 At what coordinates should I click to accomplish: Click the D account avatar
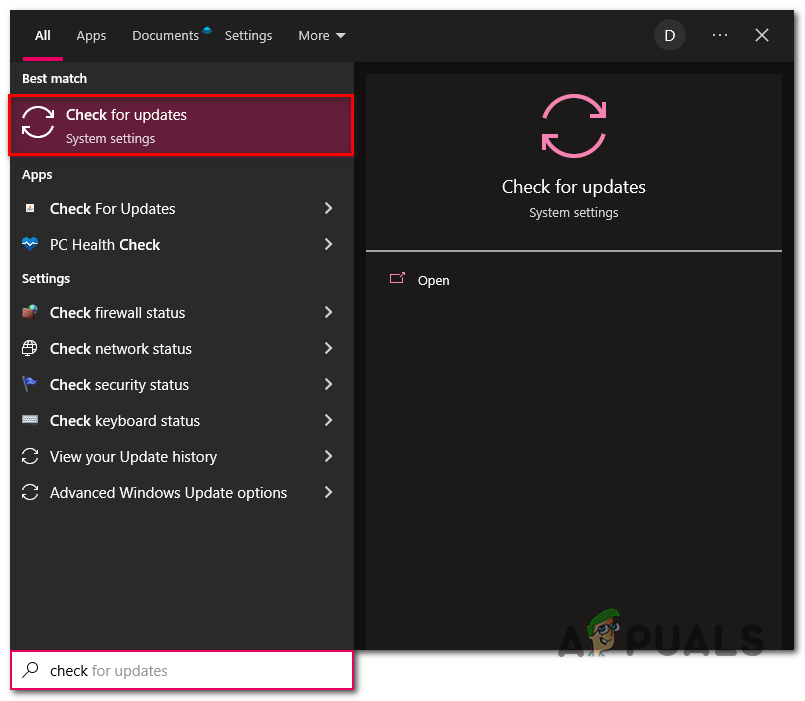(669, 35)
